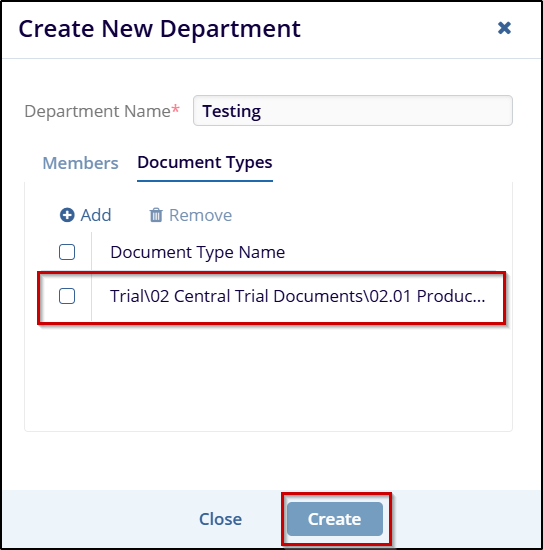Click the Remove label text
The width and height of the screenshot is (543, 550).
click(x=200, y=215)
